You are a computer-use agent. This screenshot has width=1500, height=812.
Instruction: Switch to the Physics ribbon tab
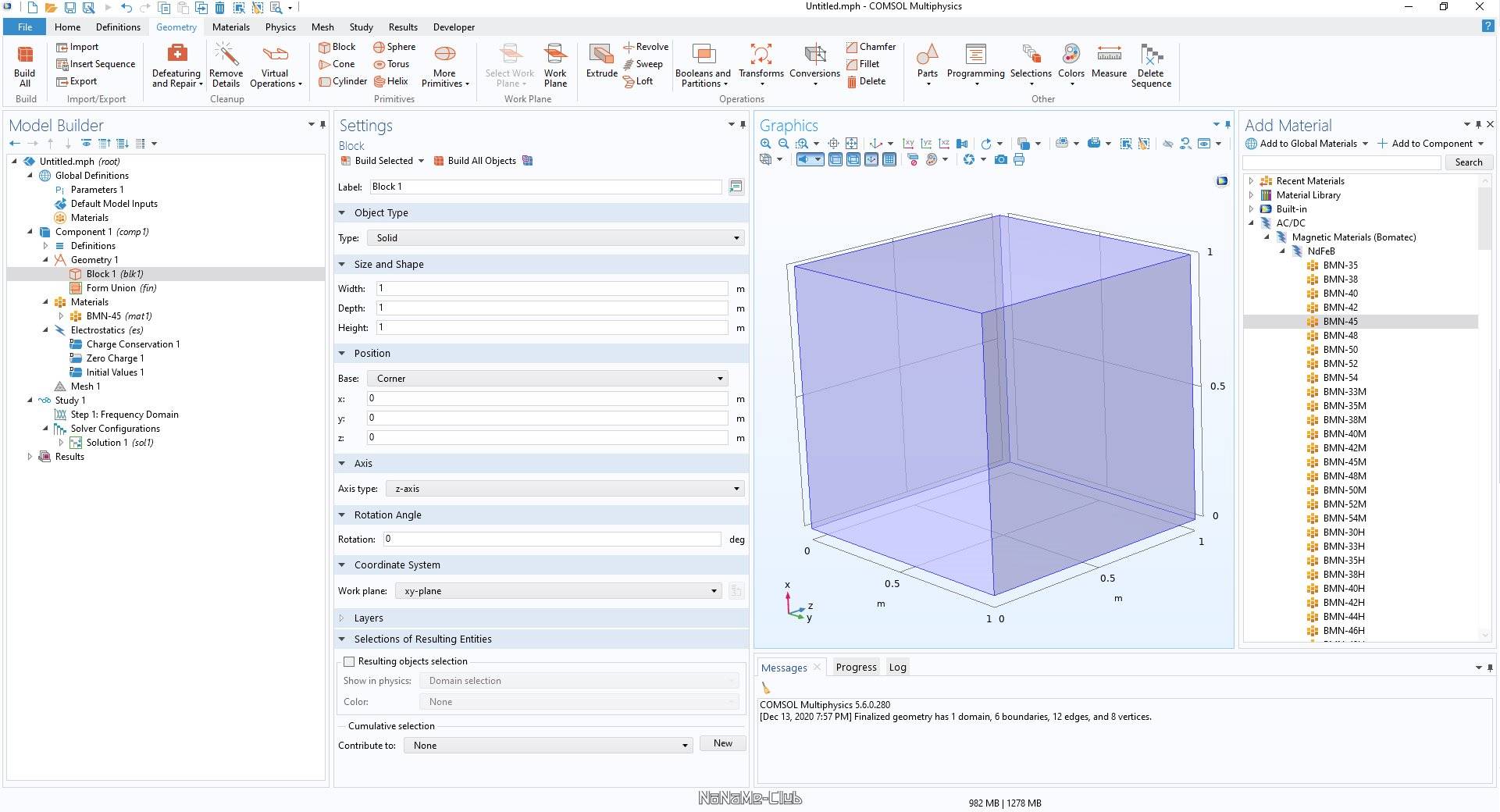click(x=280, y=27)
